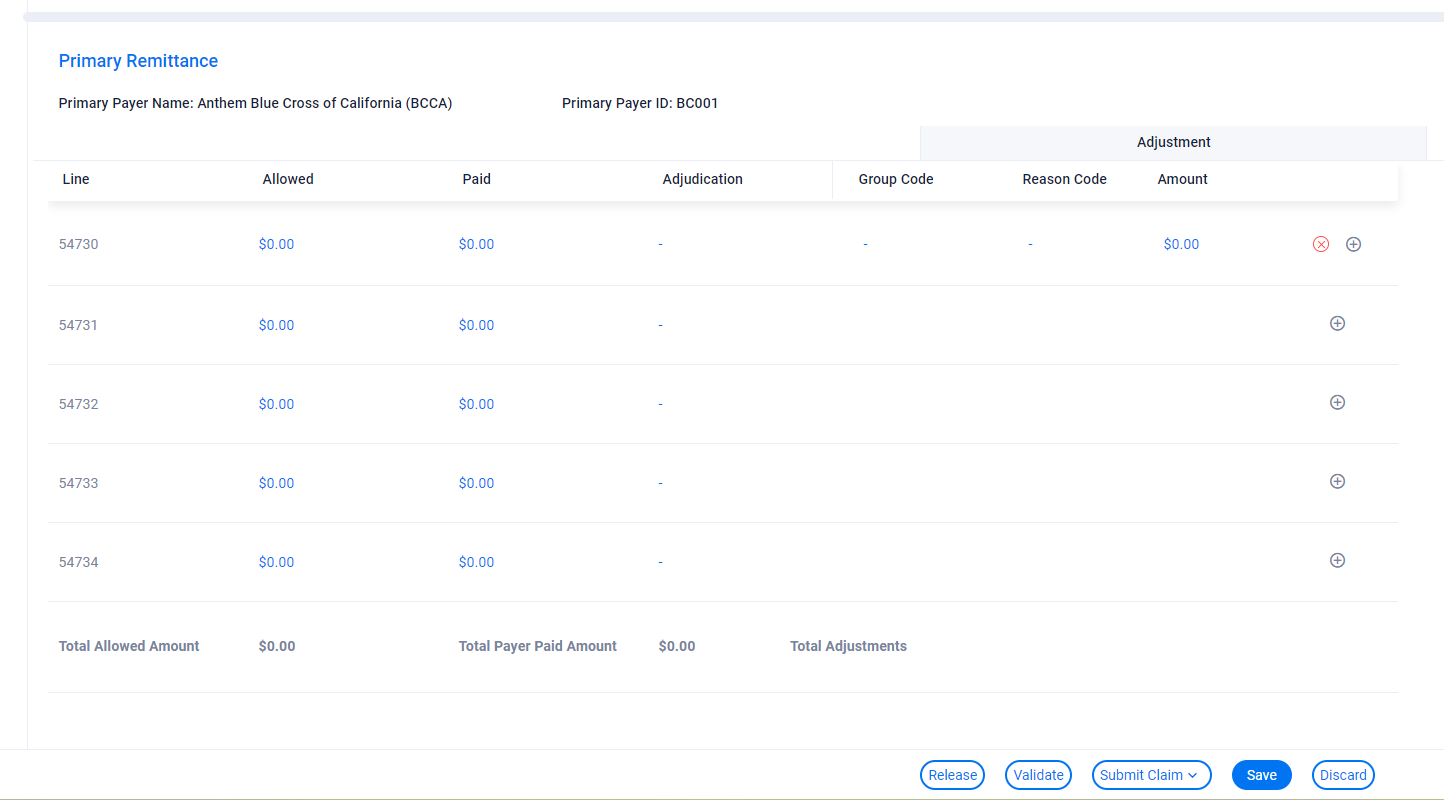The image size is (1444, 800).
Task: Click line number 54732
Action: pos(79,404)
